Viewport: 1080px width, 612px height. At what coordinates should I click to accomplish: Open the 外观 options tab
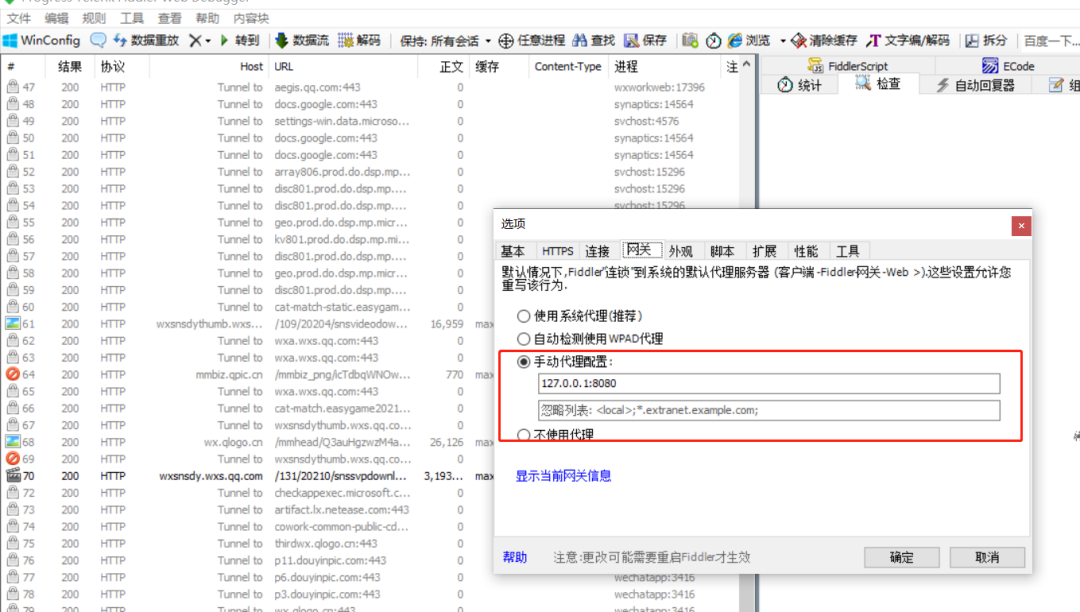click(681, 251)
